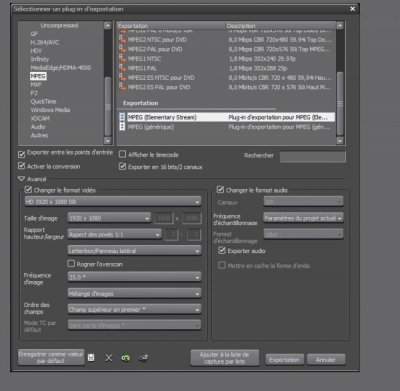Open the Aspect des pixels 1:1 dropdown
Viewport: 400px width, 391px height.
tap(115, 234)
